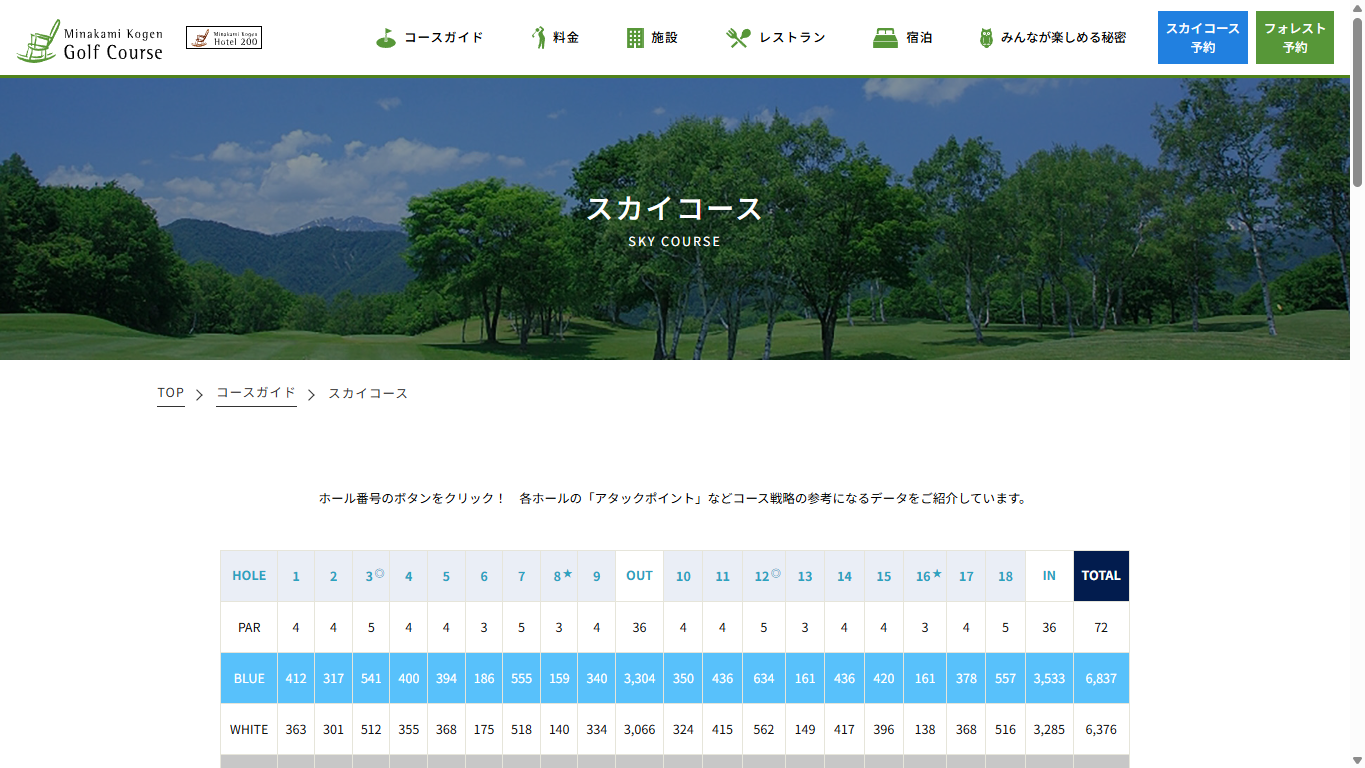Select hole 1 button in table header
Image resolution: width=1365 pixels, height=768 pixels.
coord(296,576)
